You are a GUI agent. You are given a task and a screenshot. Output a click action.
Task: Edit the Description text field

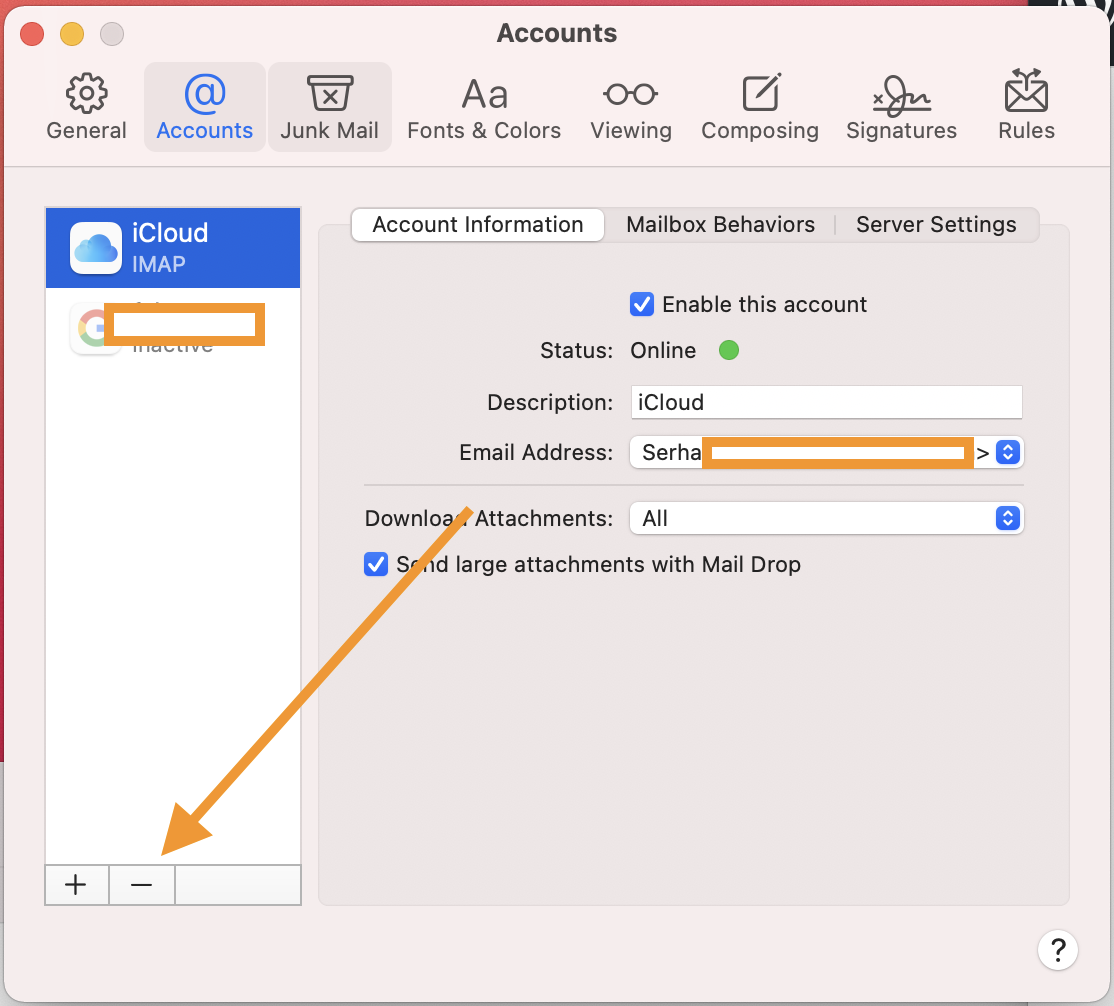click(826, 402)
